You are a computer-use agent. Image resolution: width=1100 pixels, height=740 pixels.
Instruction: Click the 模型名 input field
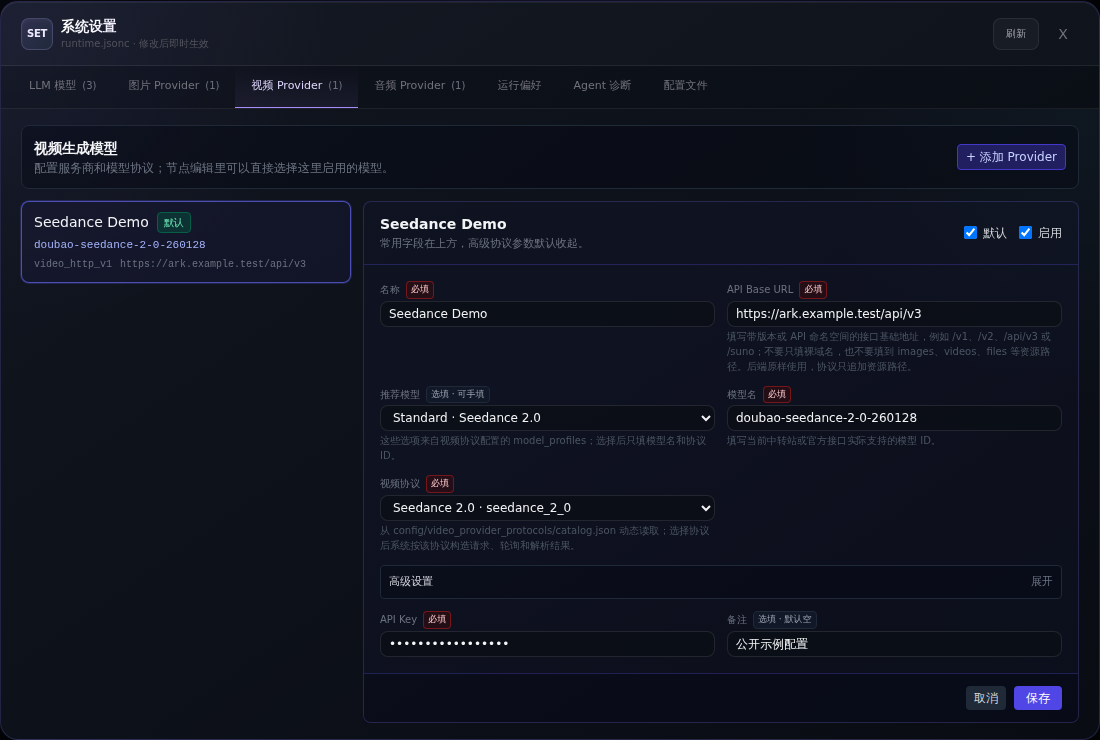click(x=894, y=418)
